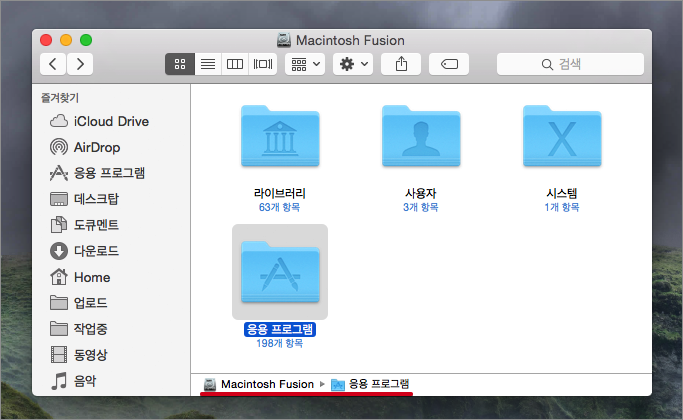Close the Finder window with the red button
The width and height of the screenshot is (683, 420).
[x=46, y=40]
